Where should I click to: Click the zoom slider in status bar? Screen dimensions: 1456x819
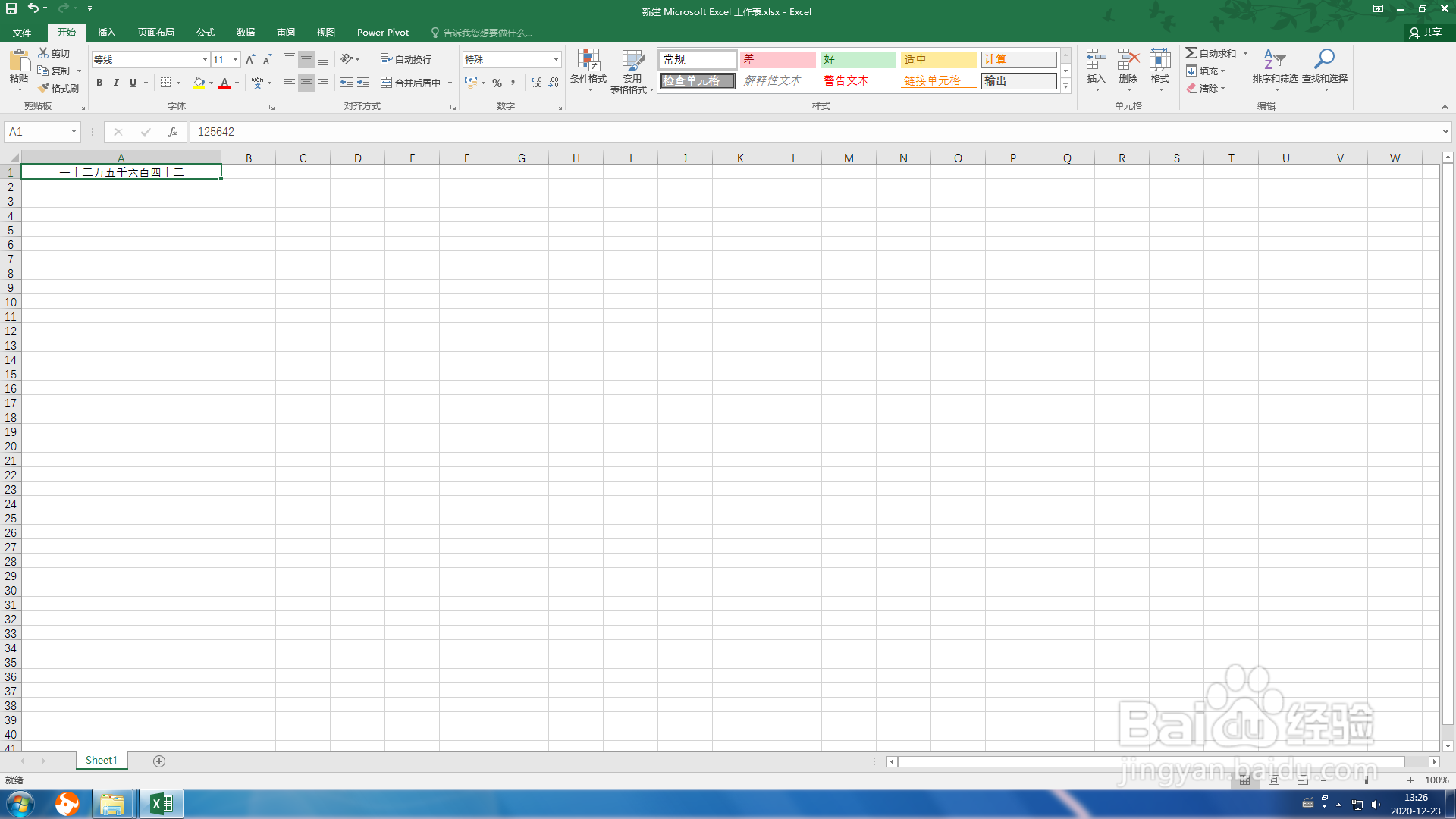[1367, 780]
